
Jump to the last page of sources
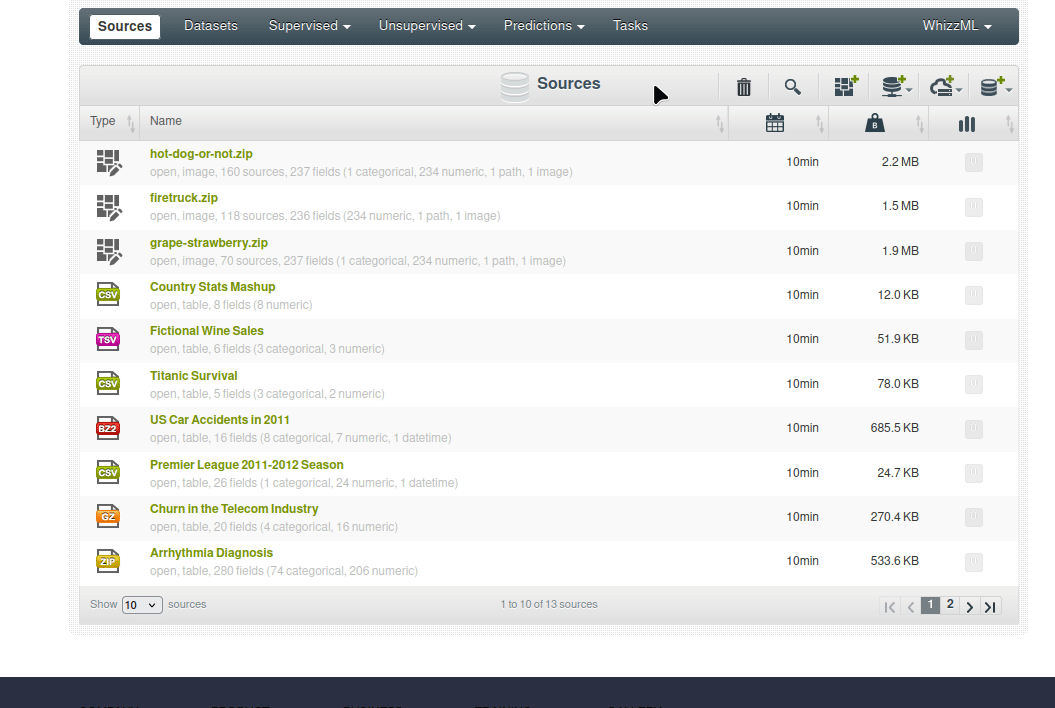[990, 606]
